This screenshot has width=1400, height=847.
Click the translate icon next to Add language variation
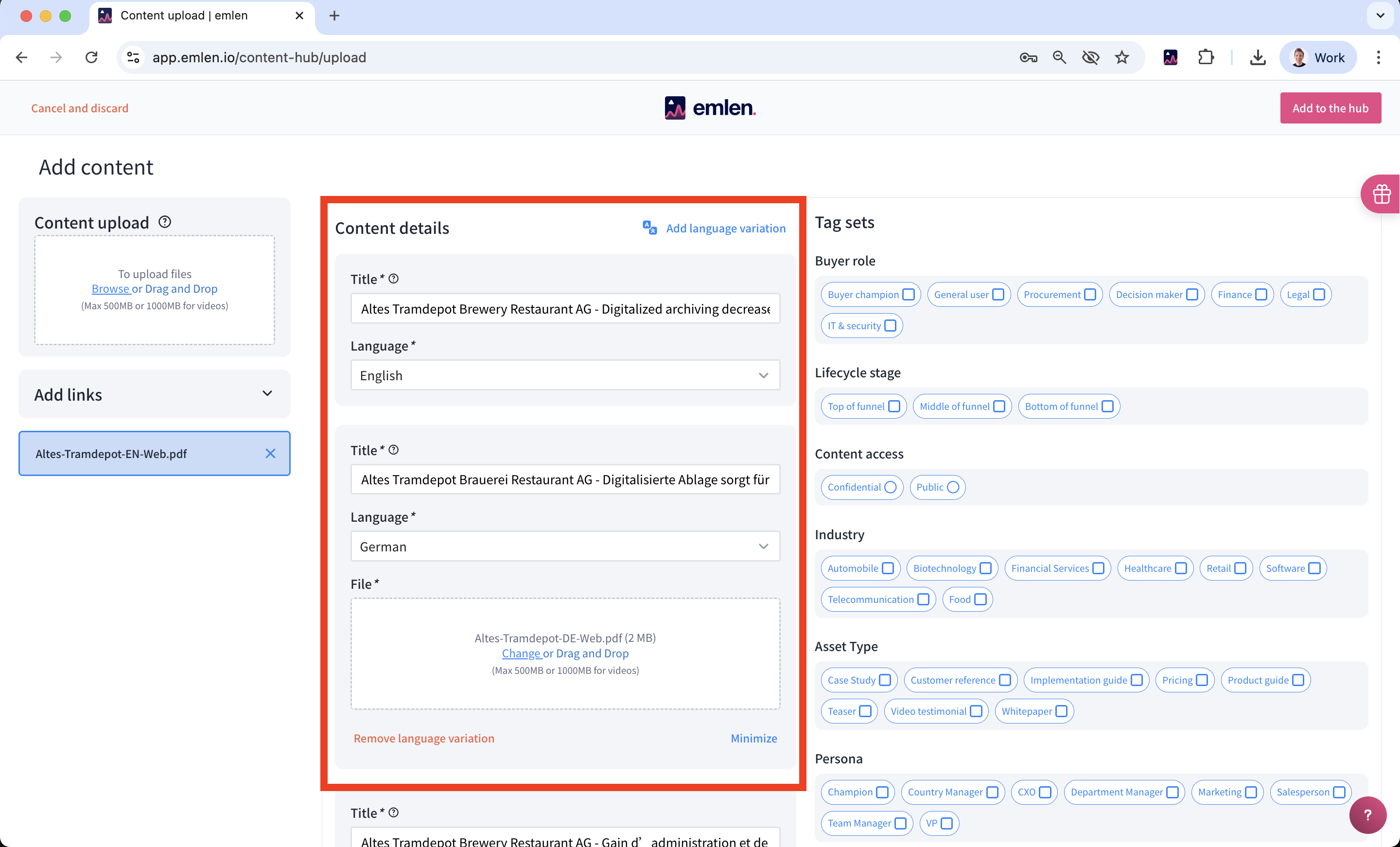pyautogui.click(x=649, y=228)
